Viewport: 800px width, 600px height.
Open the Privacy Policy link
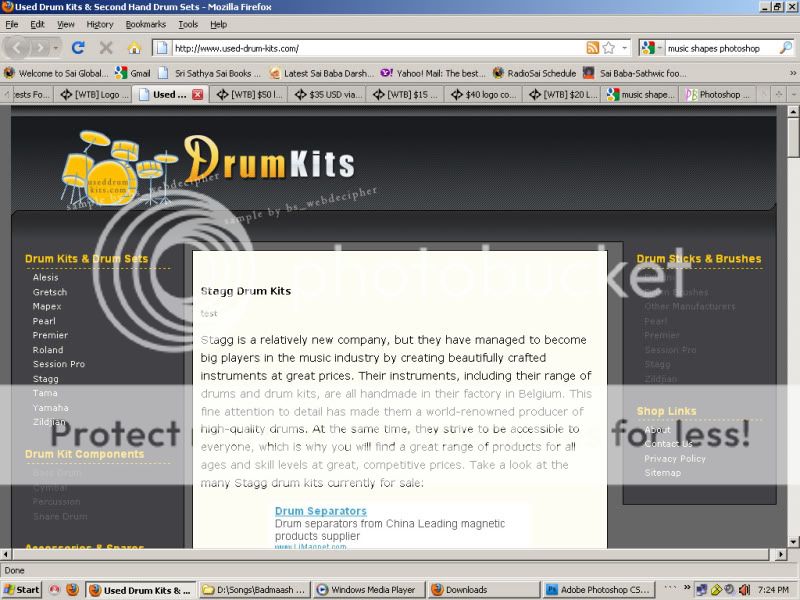[674, 459]
